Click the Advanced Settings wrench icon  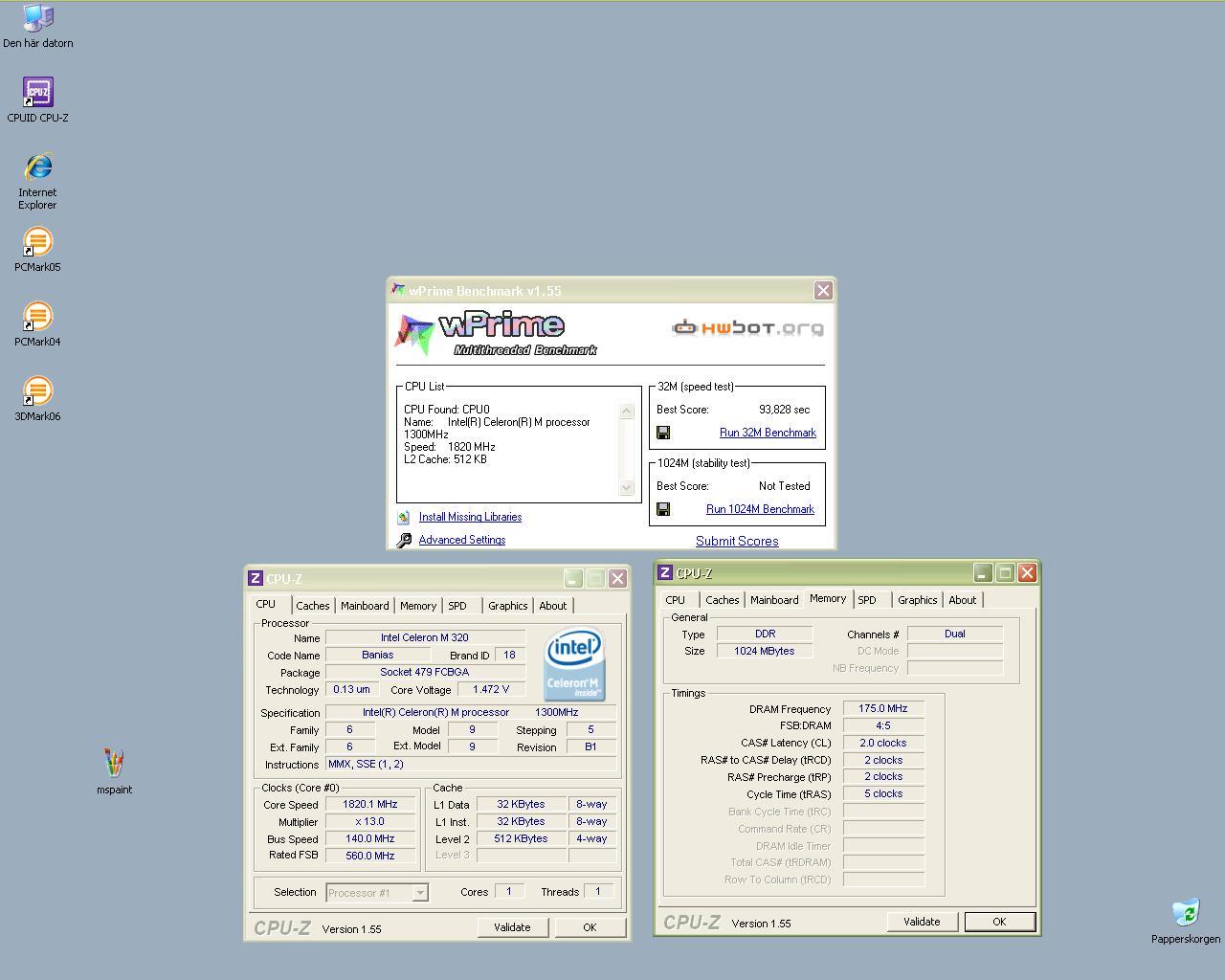[x=404, y=540]
